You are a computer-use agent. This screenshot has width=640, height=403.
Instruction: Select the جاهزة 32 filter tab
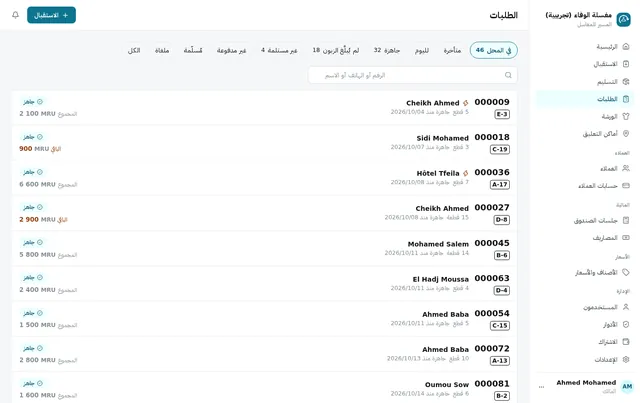coord(387,50)
